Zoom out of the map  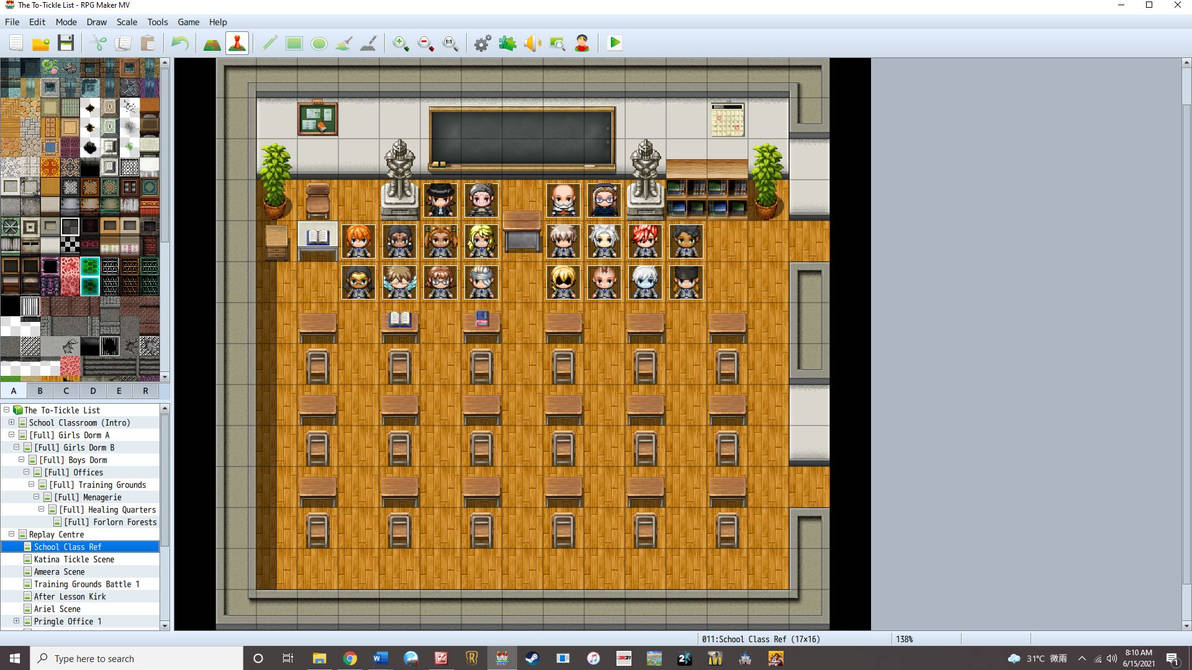[426, 43]
